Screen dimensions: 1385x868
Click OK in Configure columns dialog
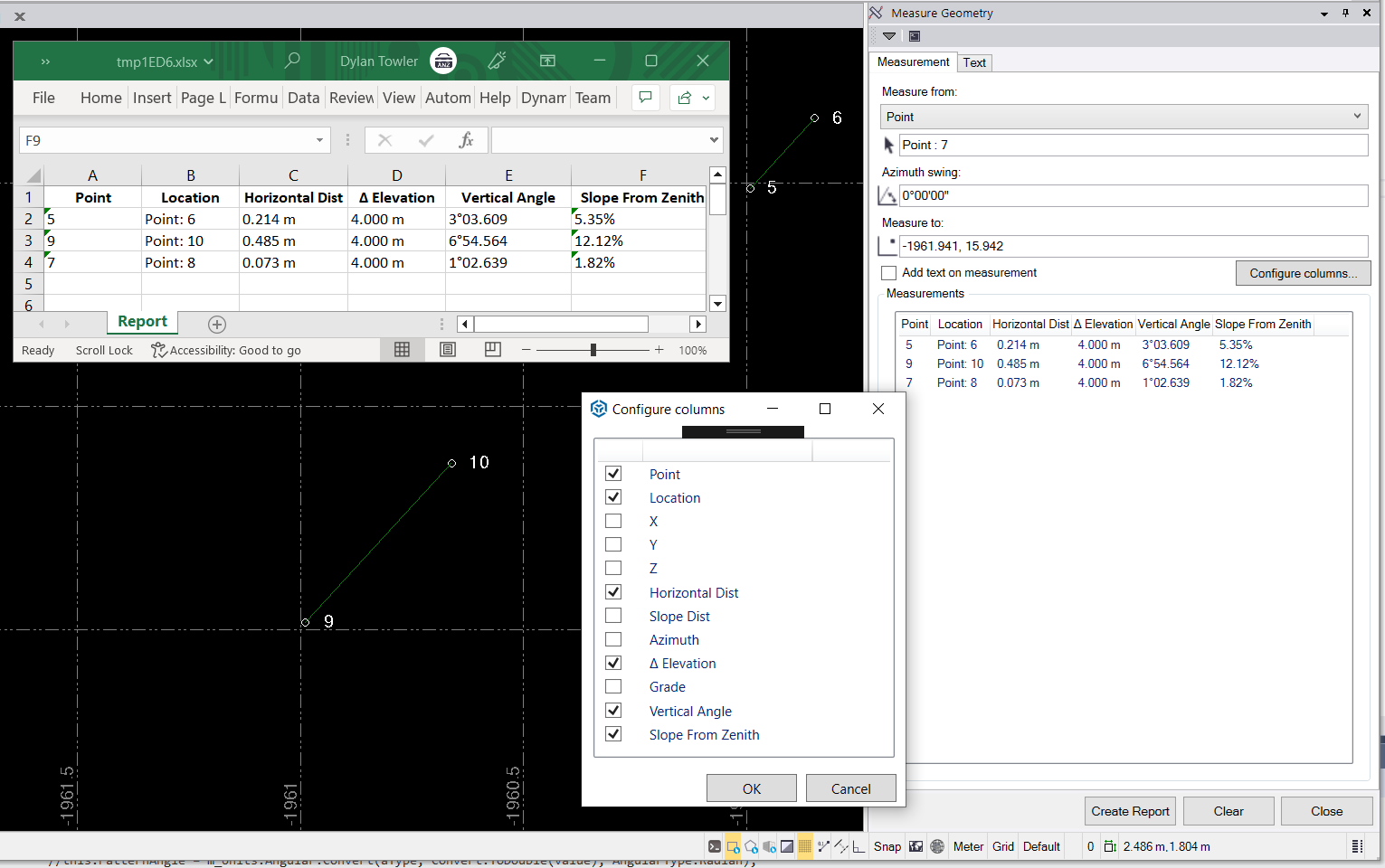tap(751, 788)
